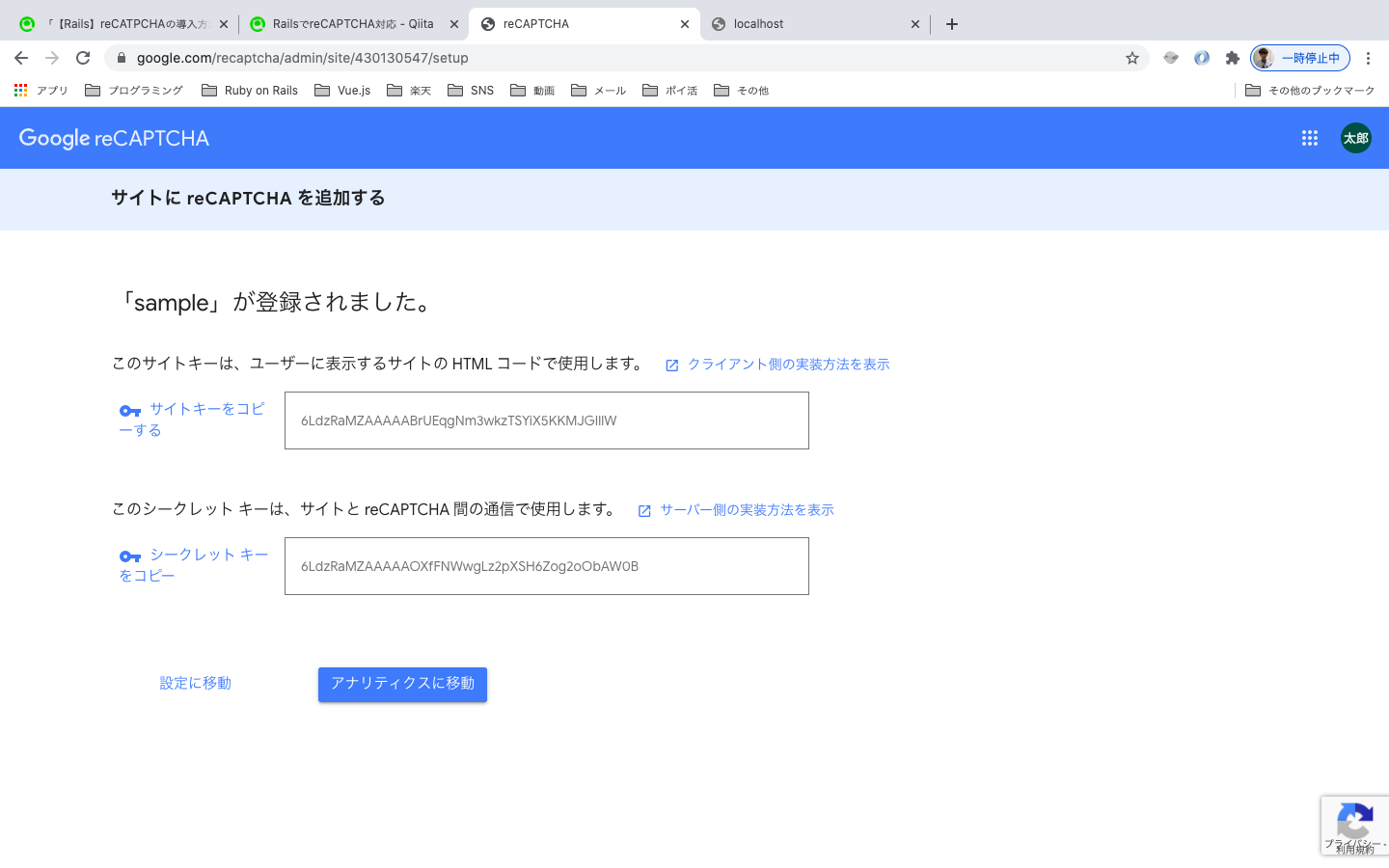Reload the page with the refresh icon
This screenshot has width=1389, height=868.
pyautogui.click(x=83, y=58)
